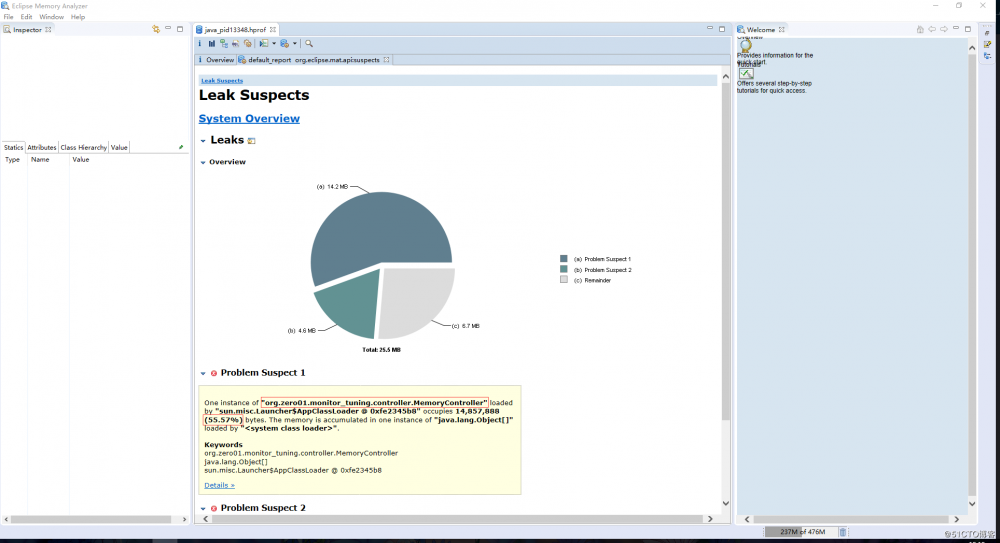The image size is (1000, 543).
Task: Click the Welcome panel vertical scrollbar up arrow
Action: click(x=972, y=48)
